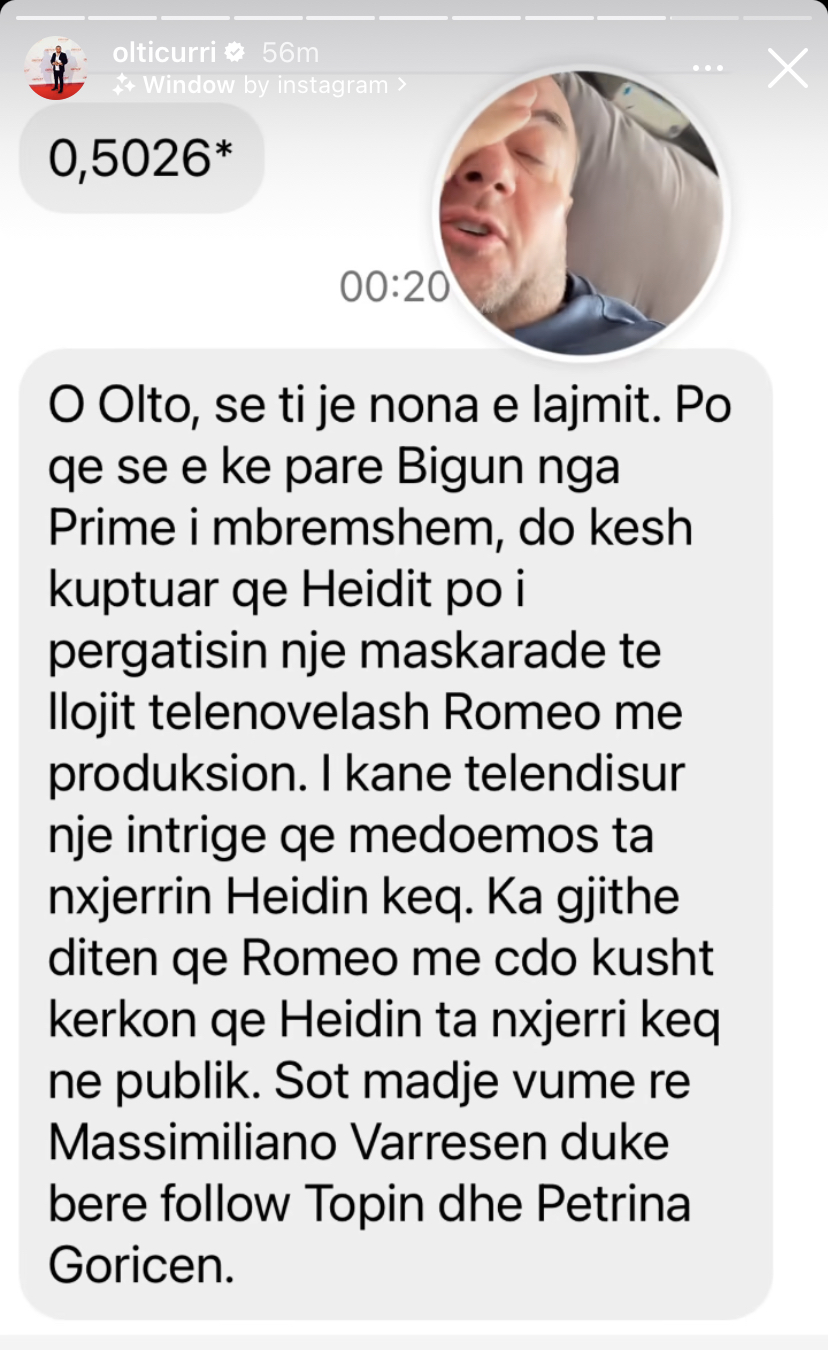Tap the 56m story timestamp
Image resolution: width=828 pixels, height=1350 pixels.
(x=290, y=52)
